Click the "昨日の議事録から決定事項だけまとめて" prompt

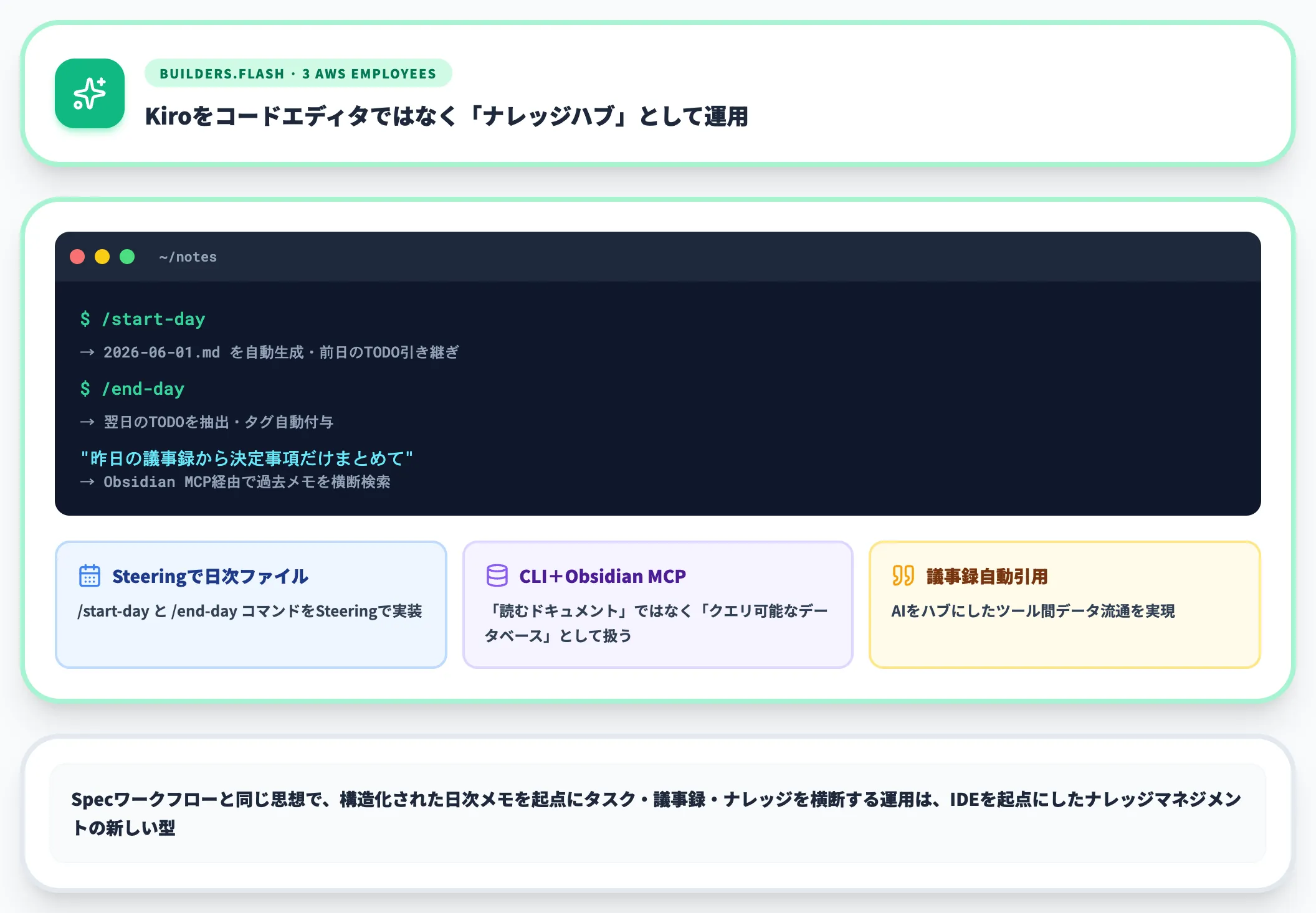247,458
